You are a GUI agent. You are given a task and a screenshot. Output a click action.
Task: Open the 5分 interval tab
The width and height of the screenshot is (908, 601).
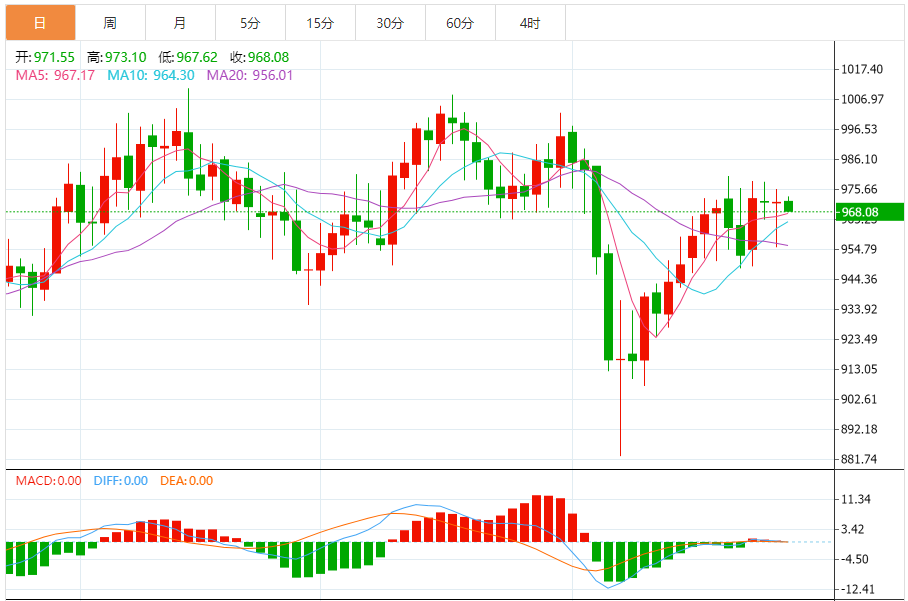(x=251, y=23)
